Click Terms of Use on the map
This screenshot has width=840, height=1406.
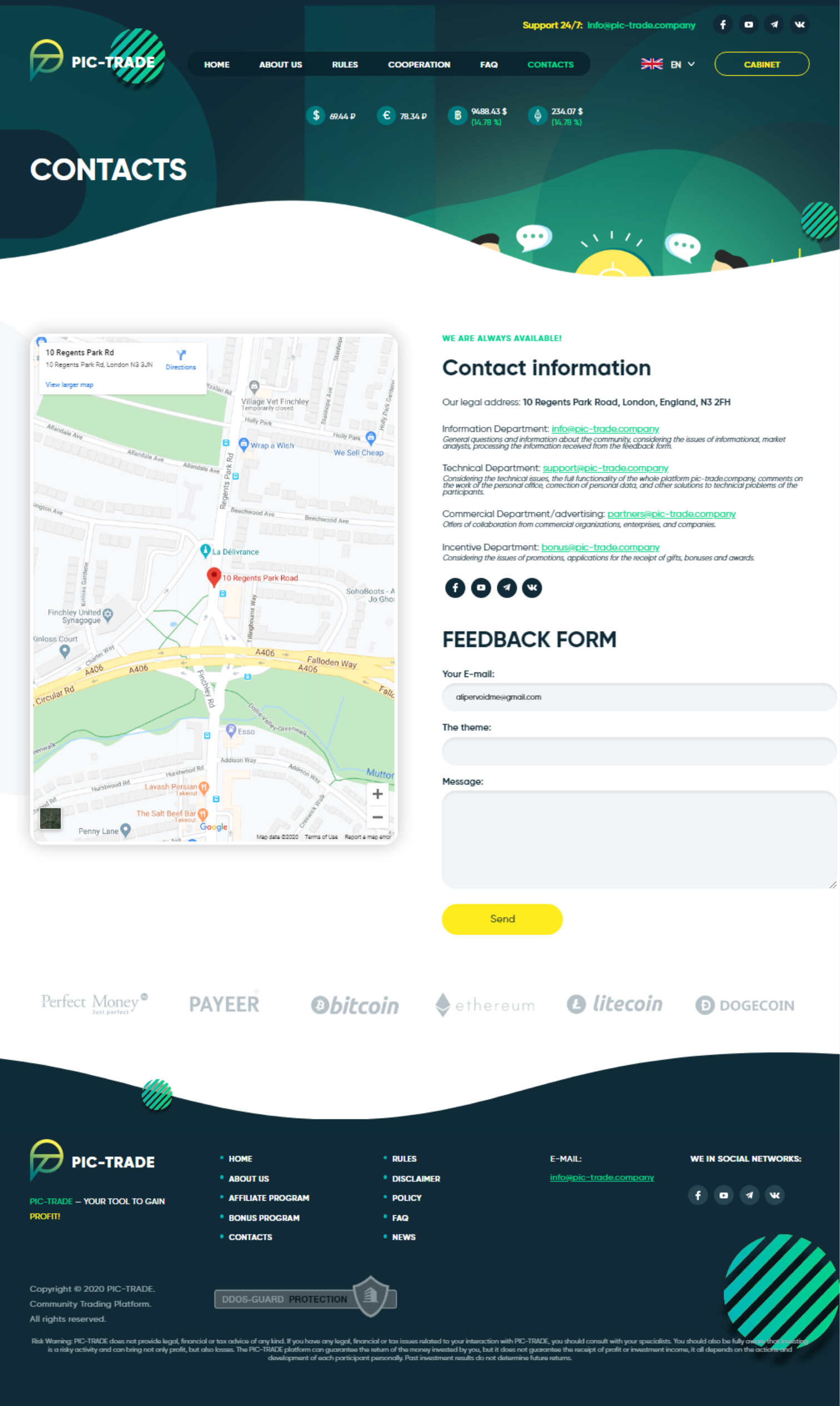pos(321,837)
